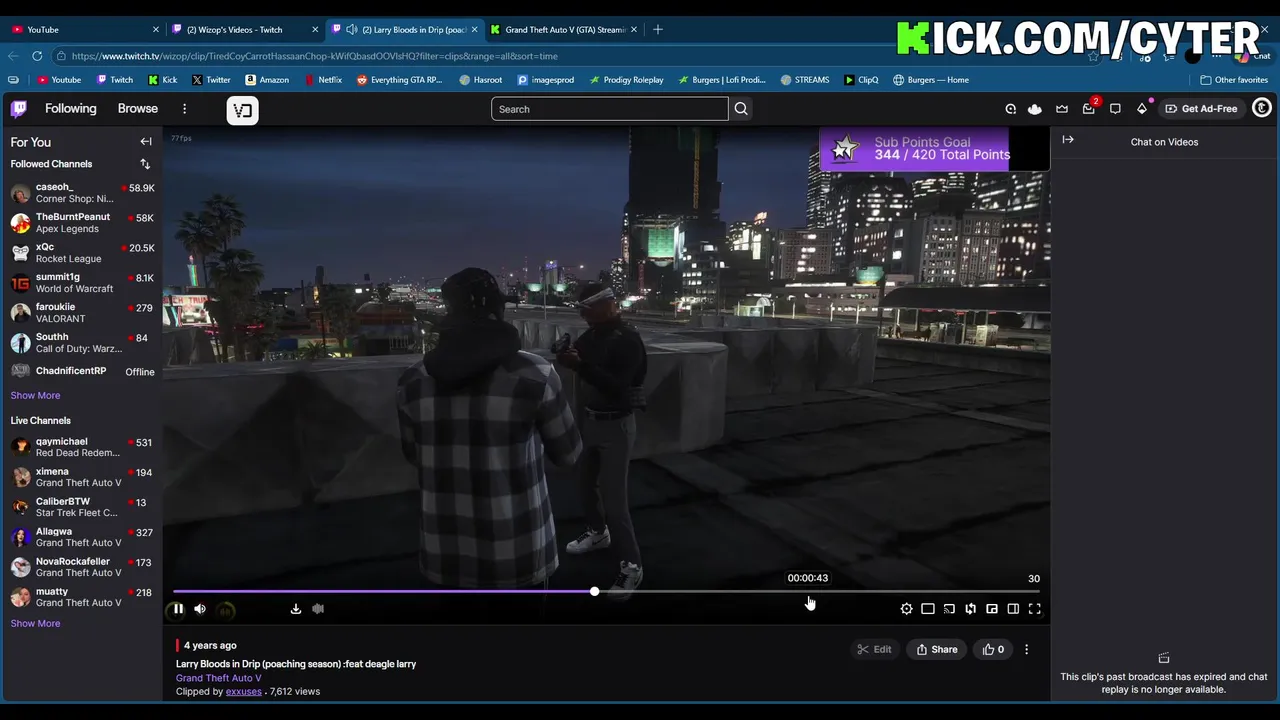Pause the clip playback
Viewport: 1280px width, 720px height.
[x=178, y=609]
